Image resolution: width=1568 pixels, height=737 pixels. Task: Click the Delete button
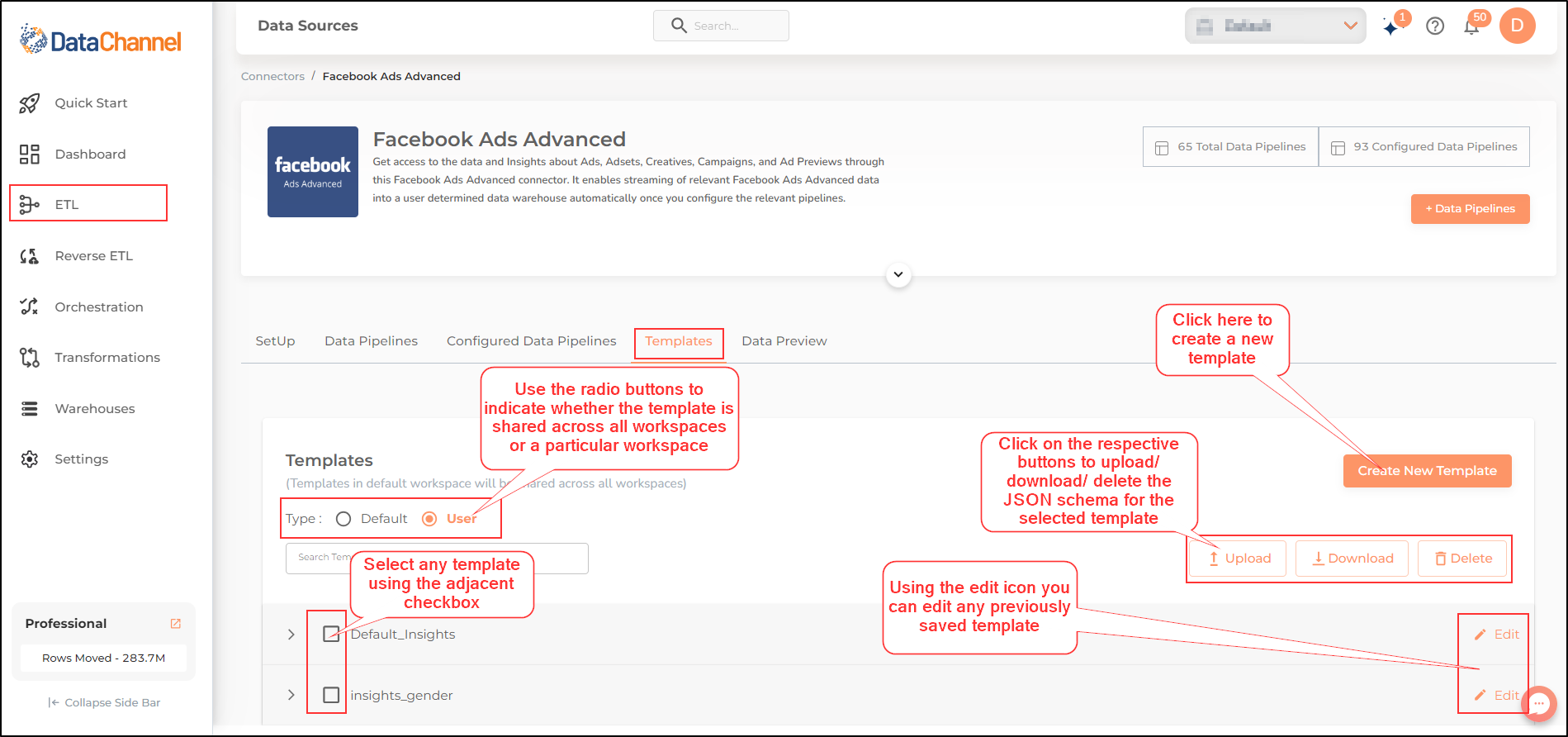(1462, 559)
